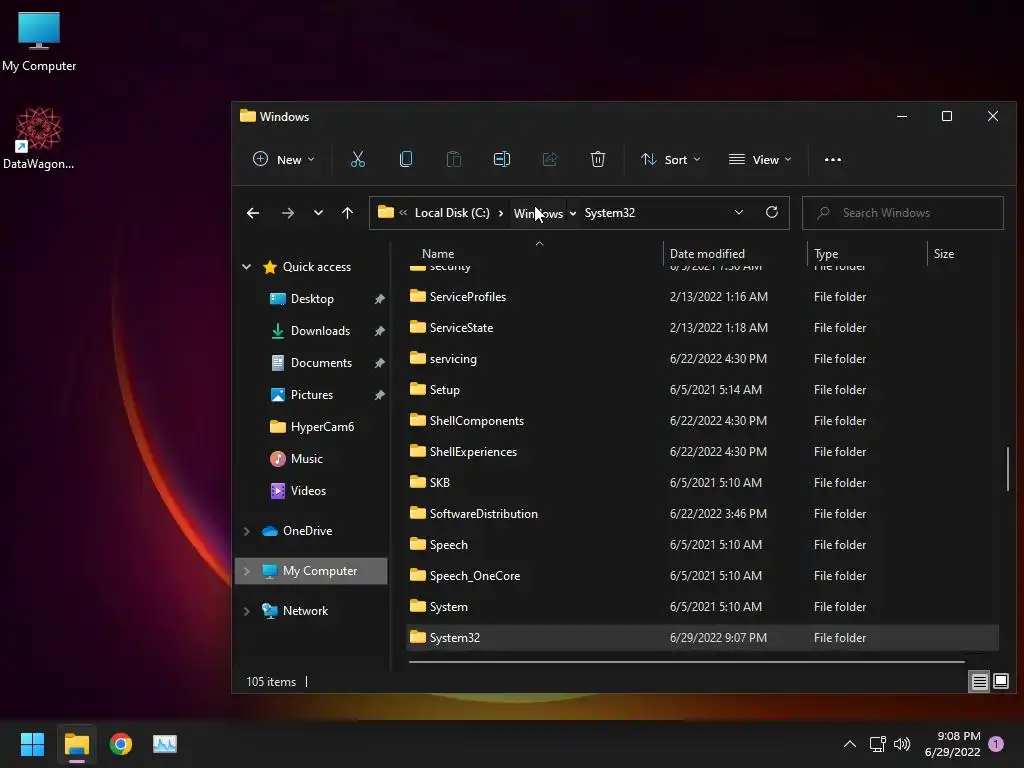Click the Share icon in toolbar

(x=550, y=159)
